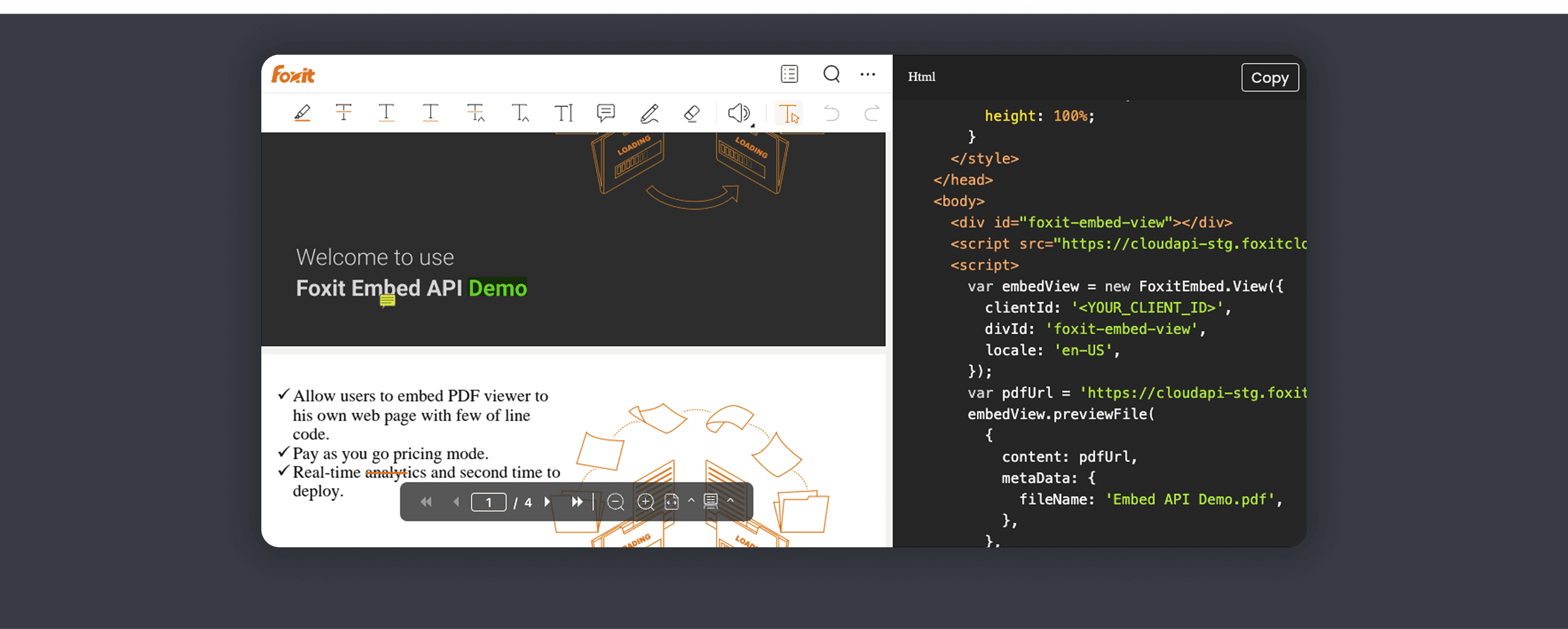Viewport: 1568px width, 629px height.
Task: Click the Html label in code panel
Action: click(922, 77)
